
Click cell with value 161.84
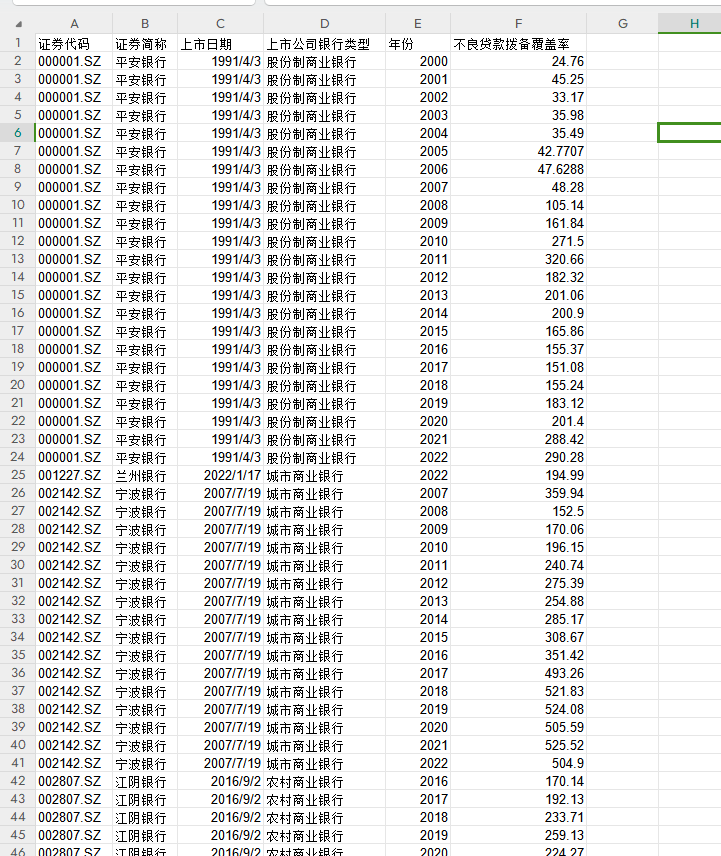click(x=519, y=223)
